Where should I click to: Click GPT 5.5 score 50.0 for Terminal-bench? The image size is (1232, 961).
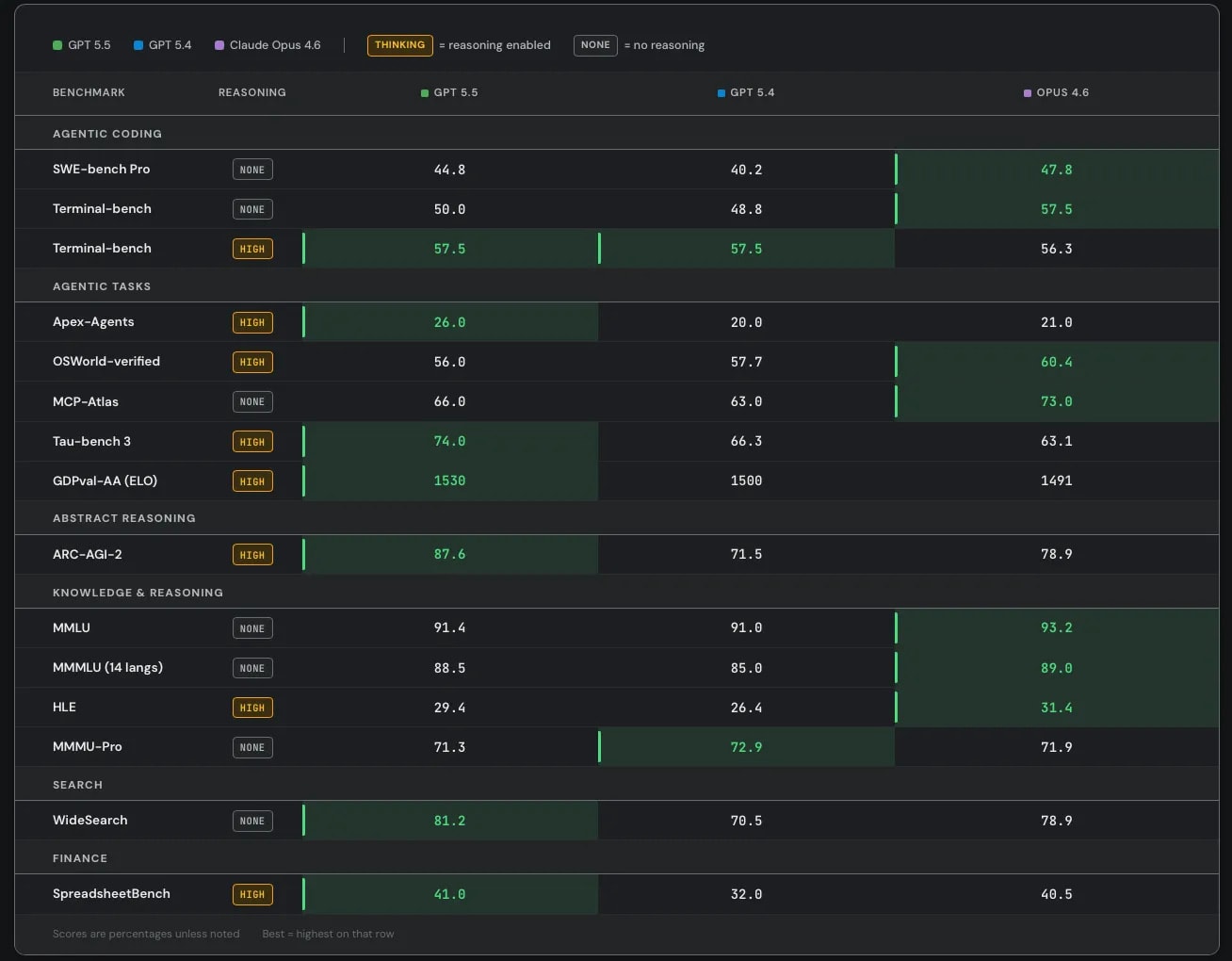click(449, 209)
